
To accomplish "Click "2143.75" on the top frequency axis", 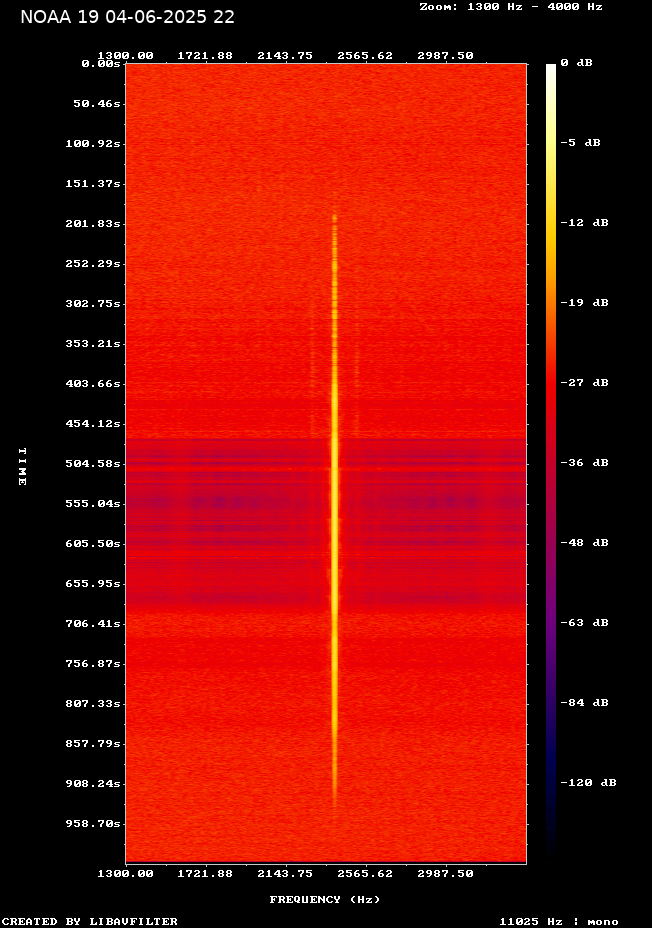I will (285, 55).
